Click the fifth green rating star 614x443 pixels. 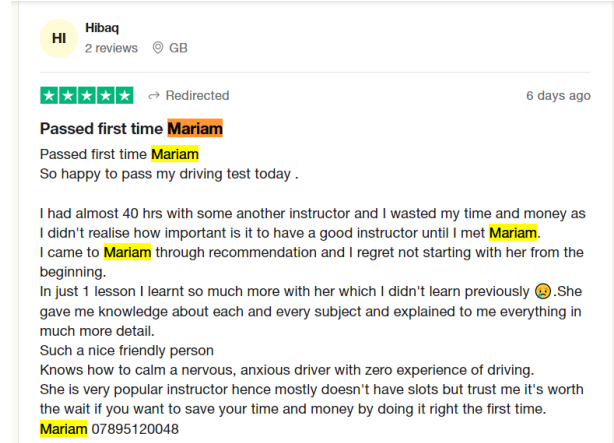pos(125,96)
